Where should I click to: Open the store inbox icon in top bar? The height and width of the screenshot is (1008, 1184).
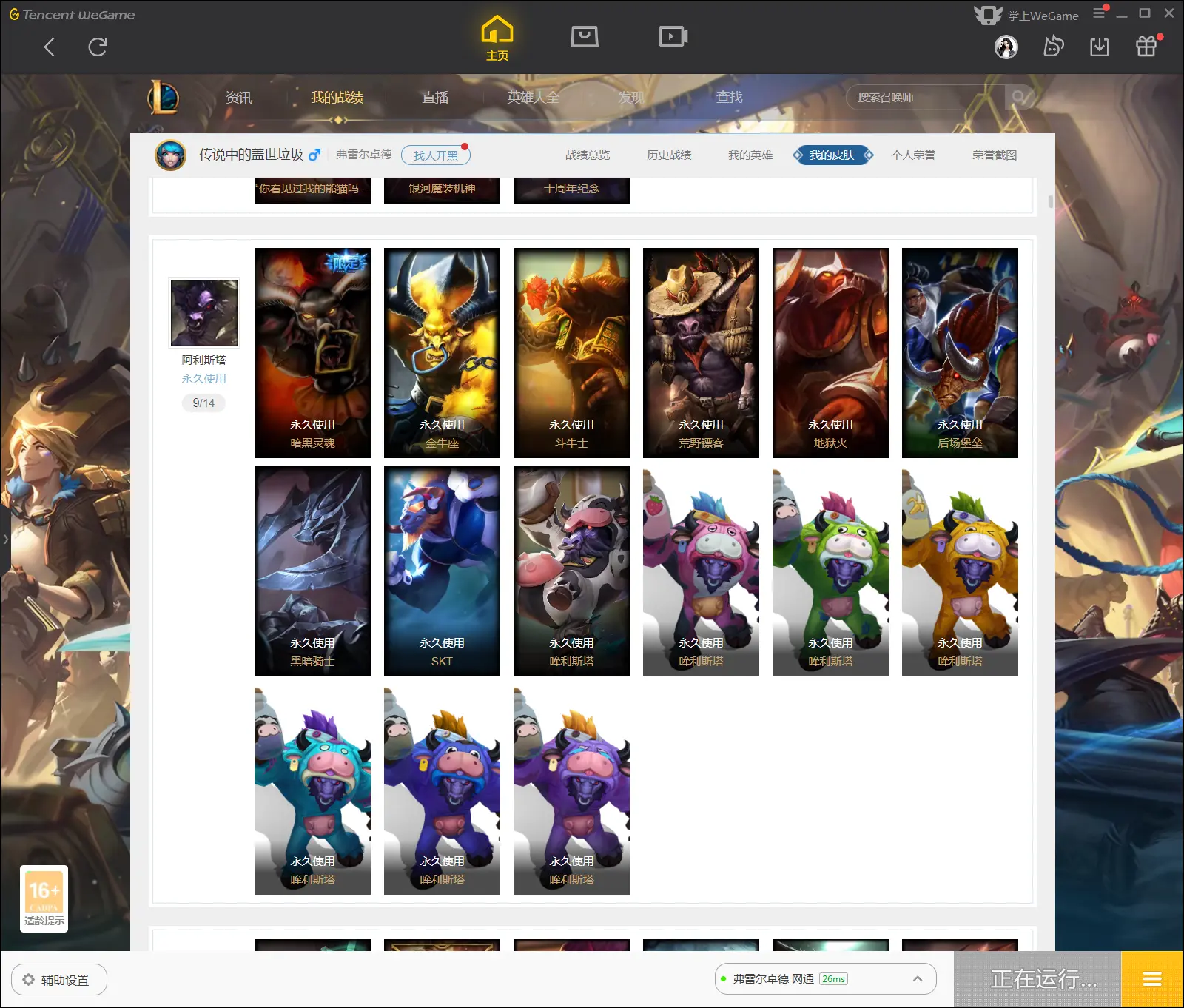[x=585, y=36]
